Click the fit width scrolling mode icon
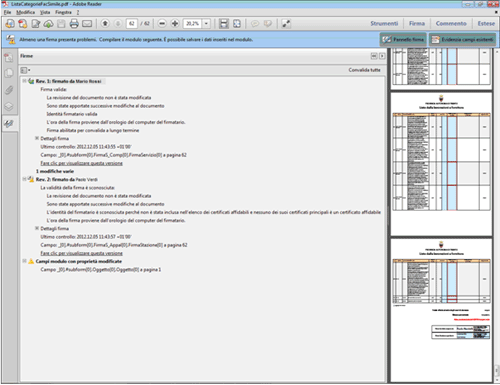 point(224,24)
